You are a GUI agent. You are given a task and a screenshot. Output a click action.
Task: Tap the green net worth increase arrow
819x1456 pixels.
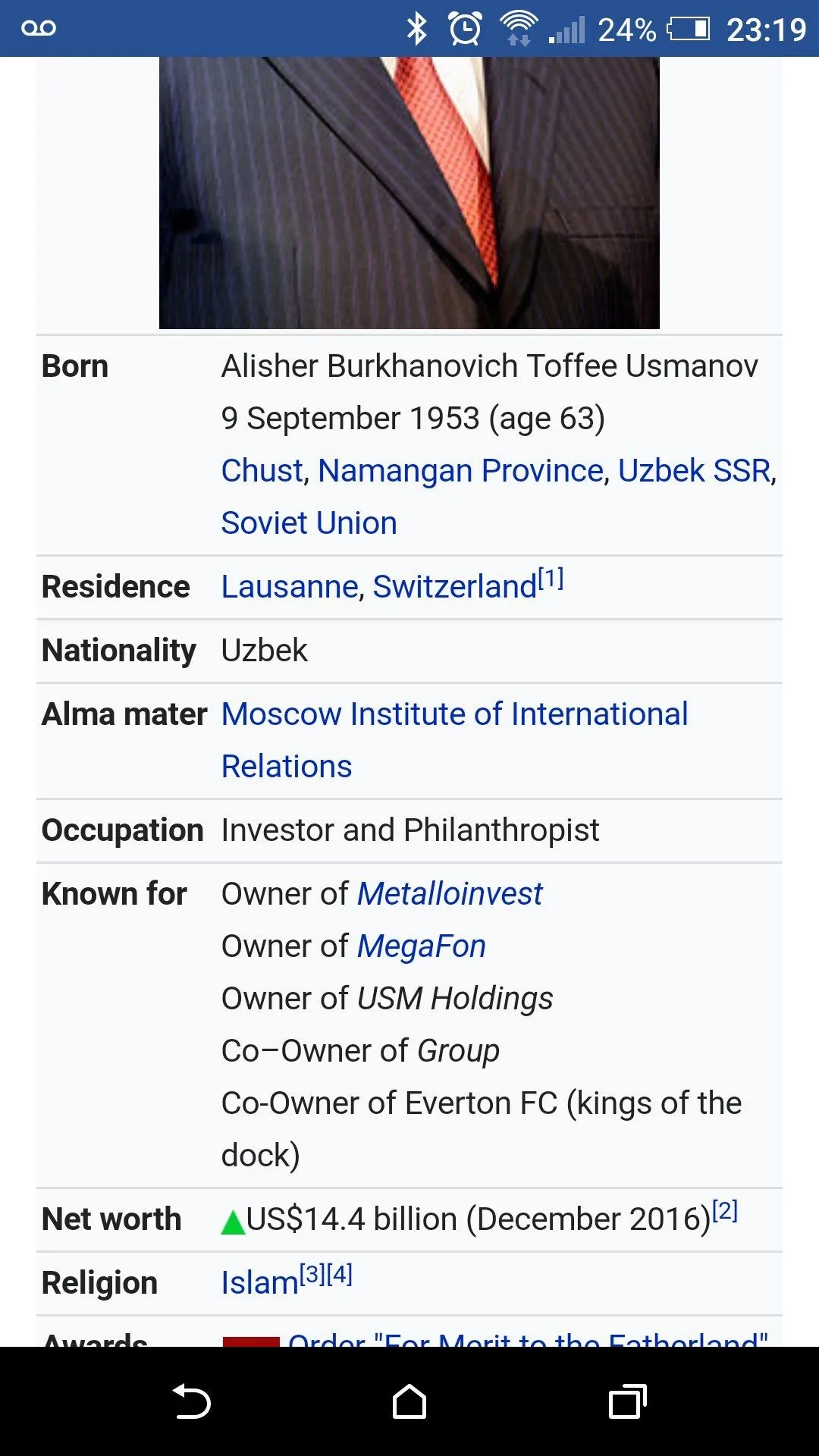(x=233, y=1222)
